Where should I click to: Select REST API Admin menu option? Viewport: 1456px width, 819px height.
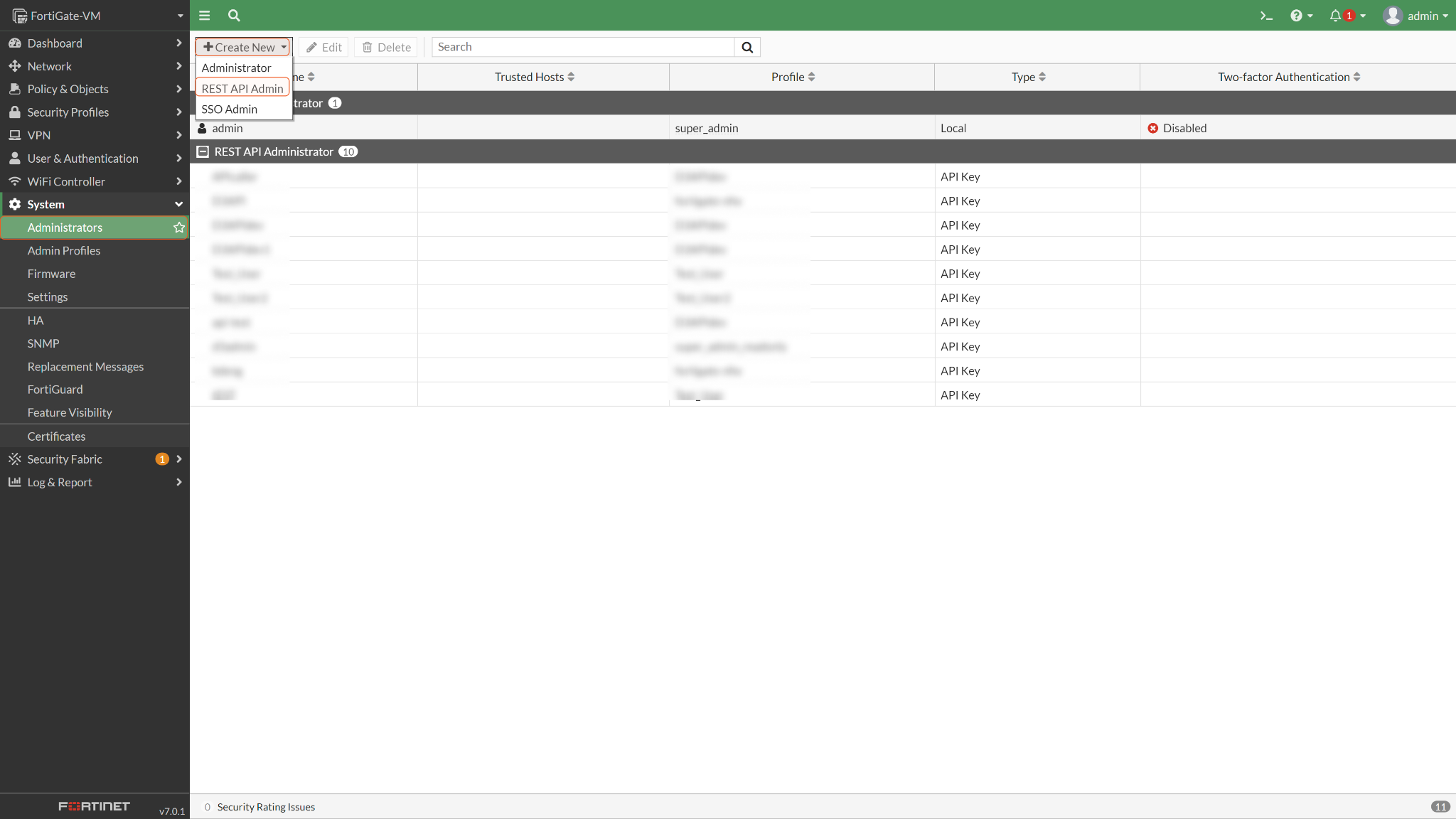coord(242,88)
